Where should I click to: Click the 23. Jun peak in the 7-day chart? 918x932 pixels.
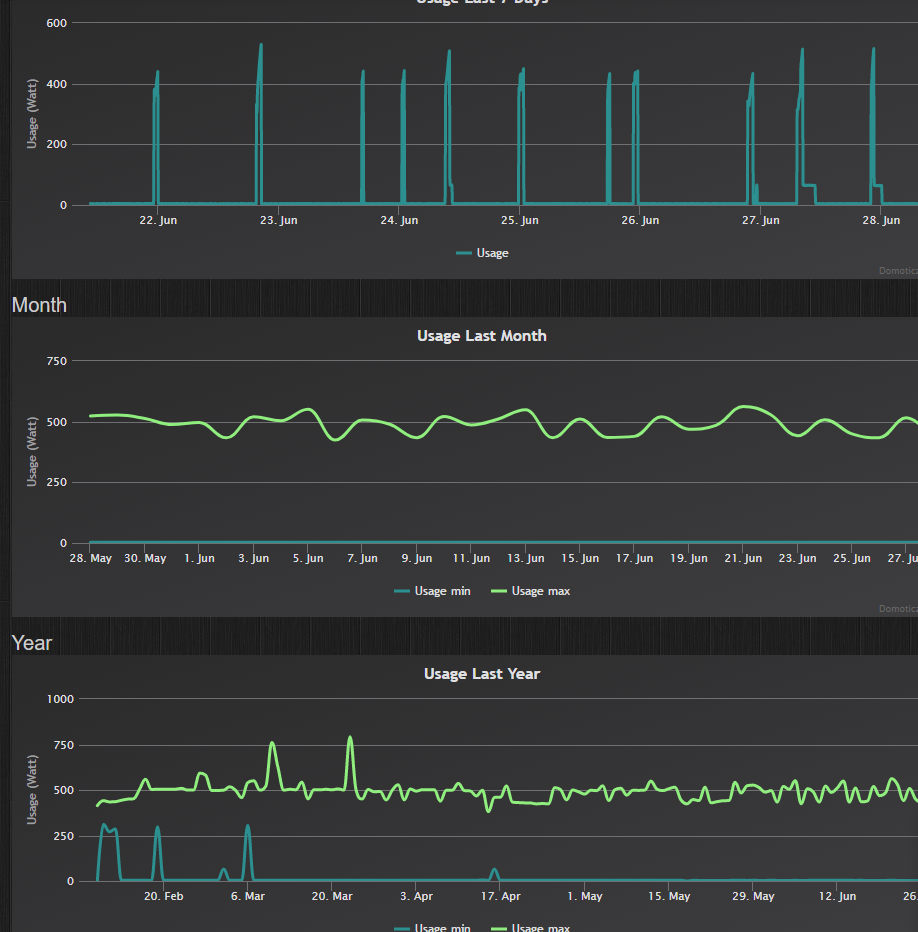(261, 46)
